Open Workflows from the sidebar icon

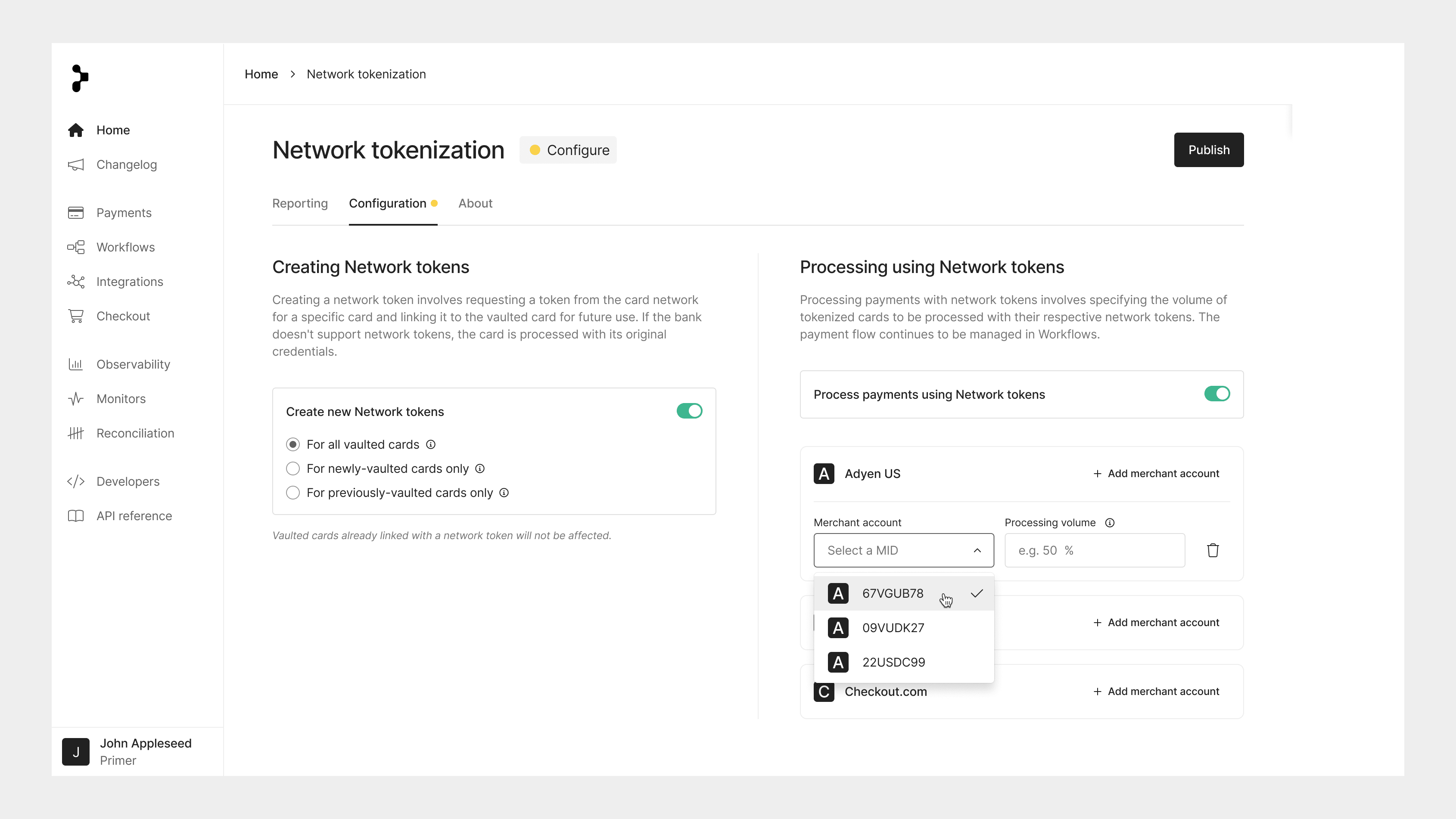click(76, 248)
